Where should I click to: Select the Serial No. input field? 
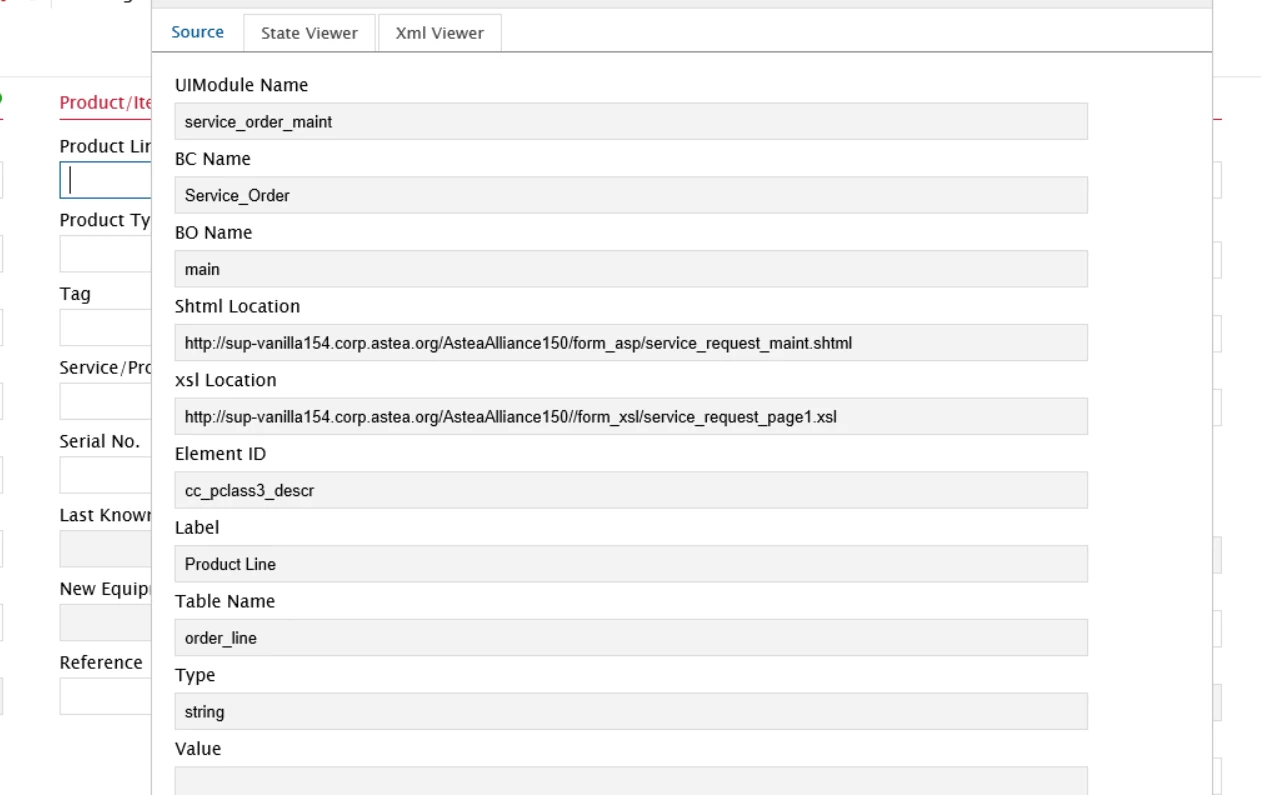pyautogui.click(x=105, y=475)
